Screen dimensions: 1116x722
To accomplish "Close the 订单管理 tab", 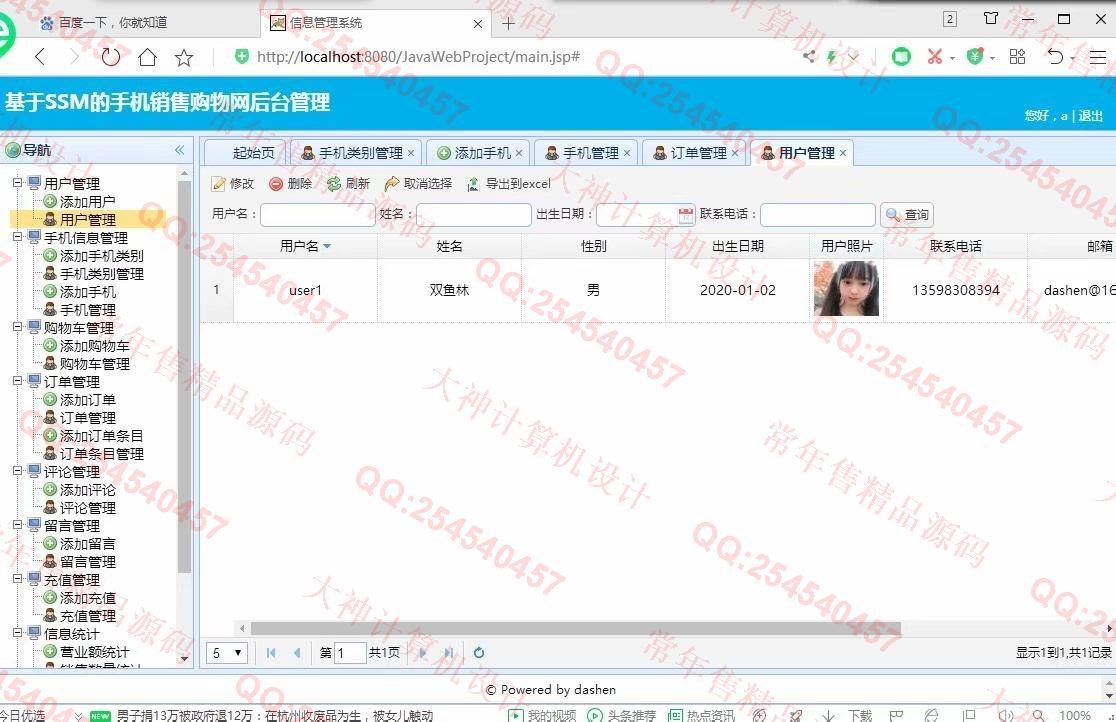I will 735,153.
